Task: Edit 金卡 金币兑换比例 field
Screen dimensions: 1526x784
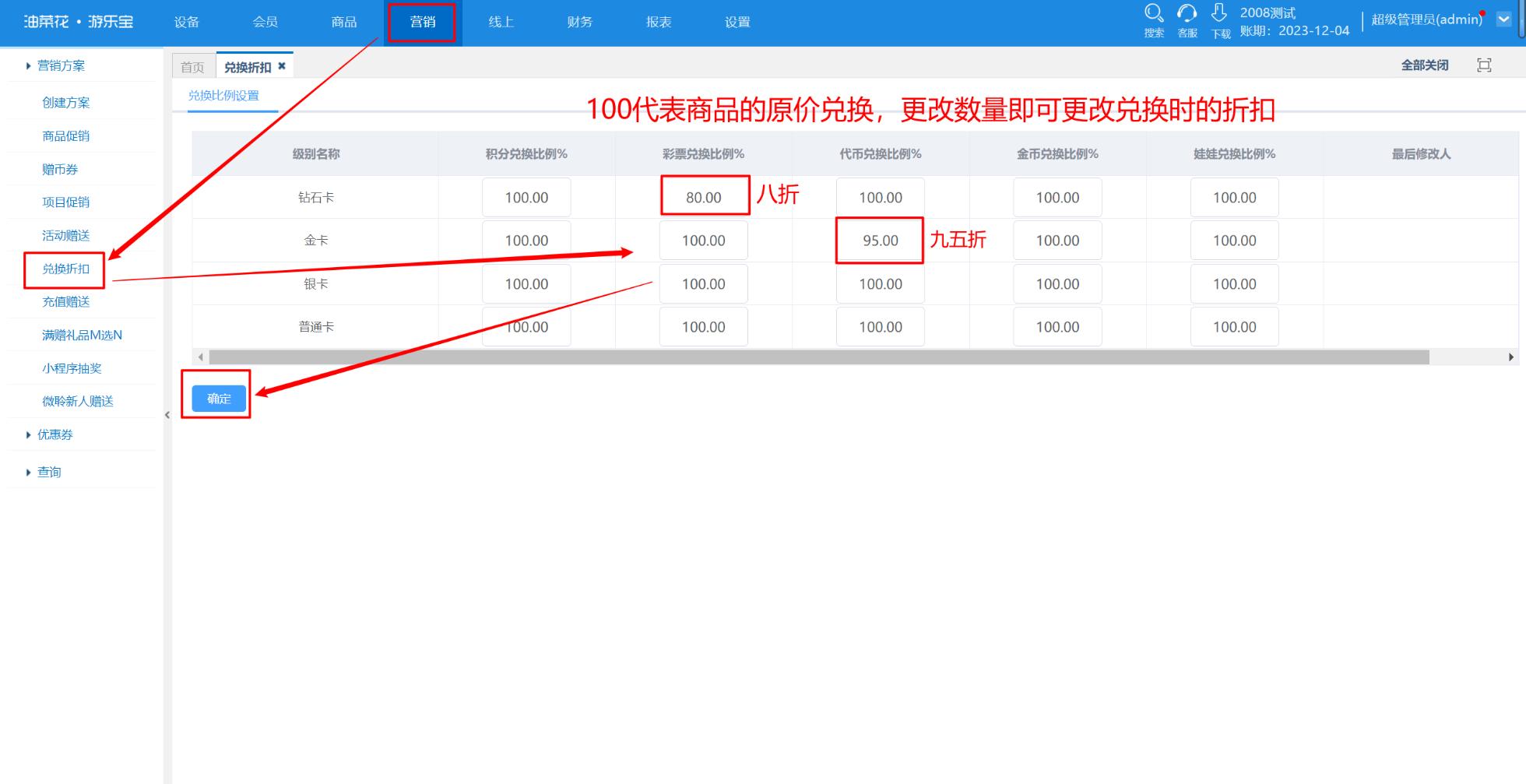Action: pyautogui.click(x=1057, y=241)
